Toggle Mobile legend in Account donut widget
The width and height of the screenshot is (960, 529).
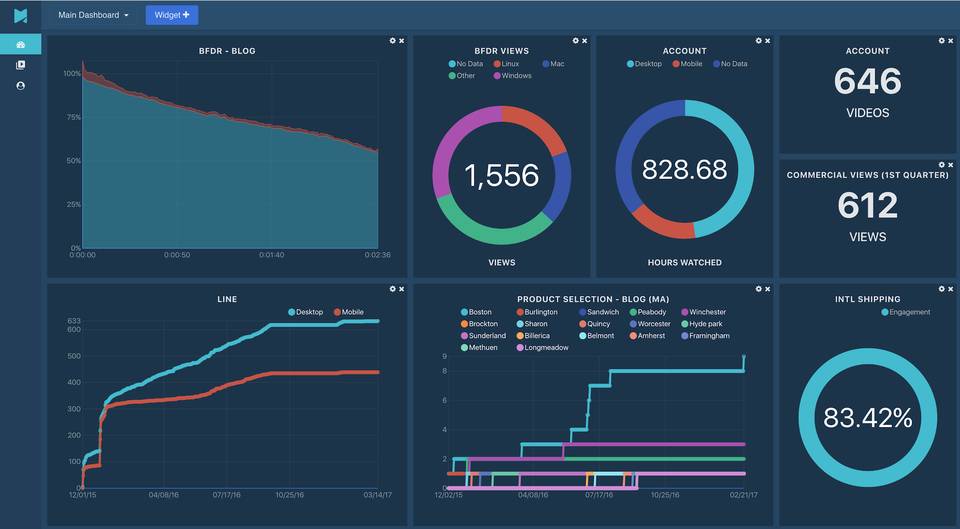click(x=687, y=64)
